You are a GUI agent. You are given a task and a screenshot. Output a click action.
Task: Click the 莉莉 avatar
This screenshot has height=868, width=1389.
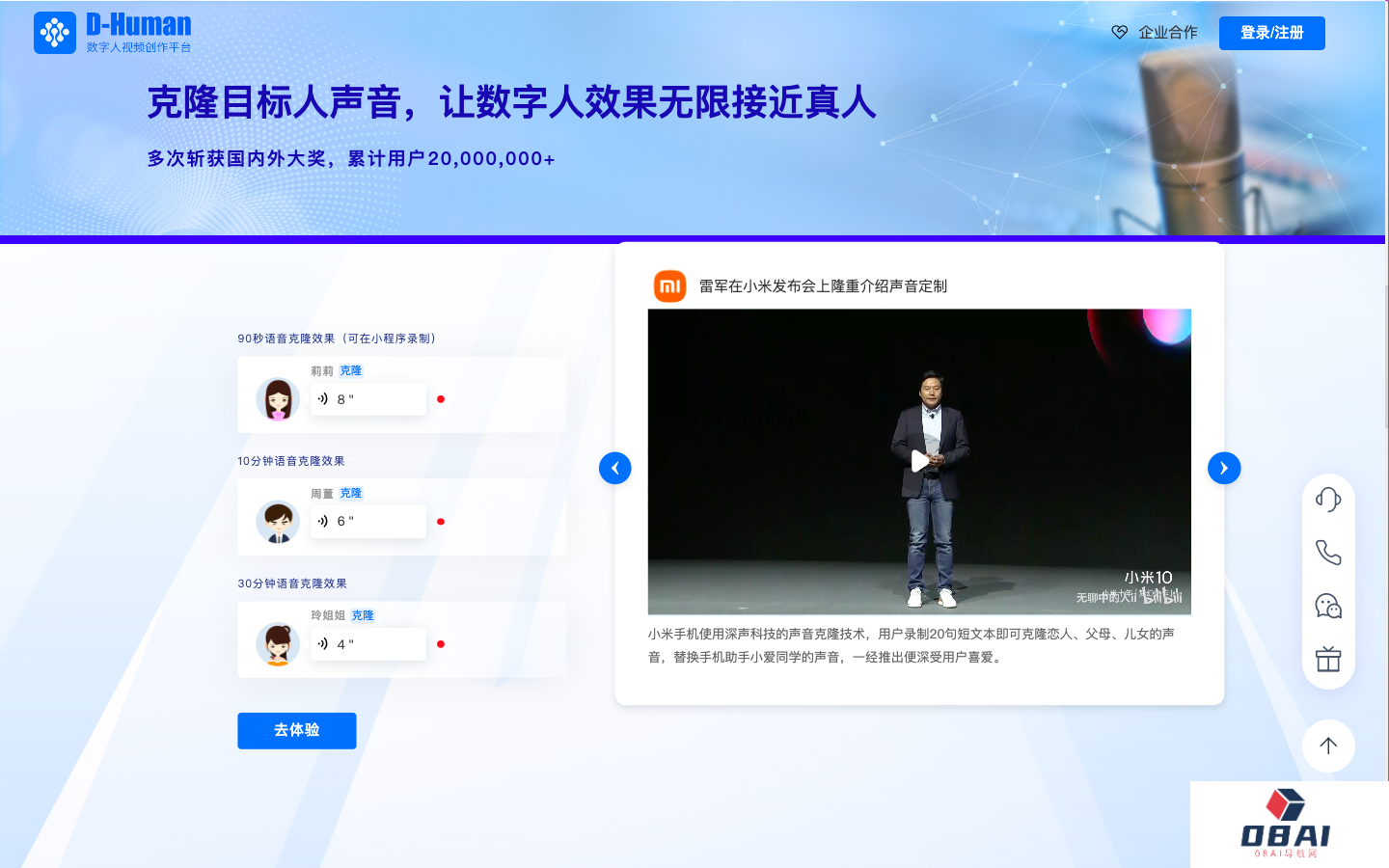(x=278, y=399)
